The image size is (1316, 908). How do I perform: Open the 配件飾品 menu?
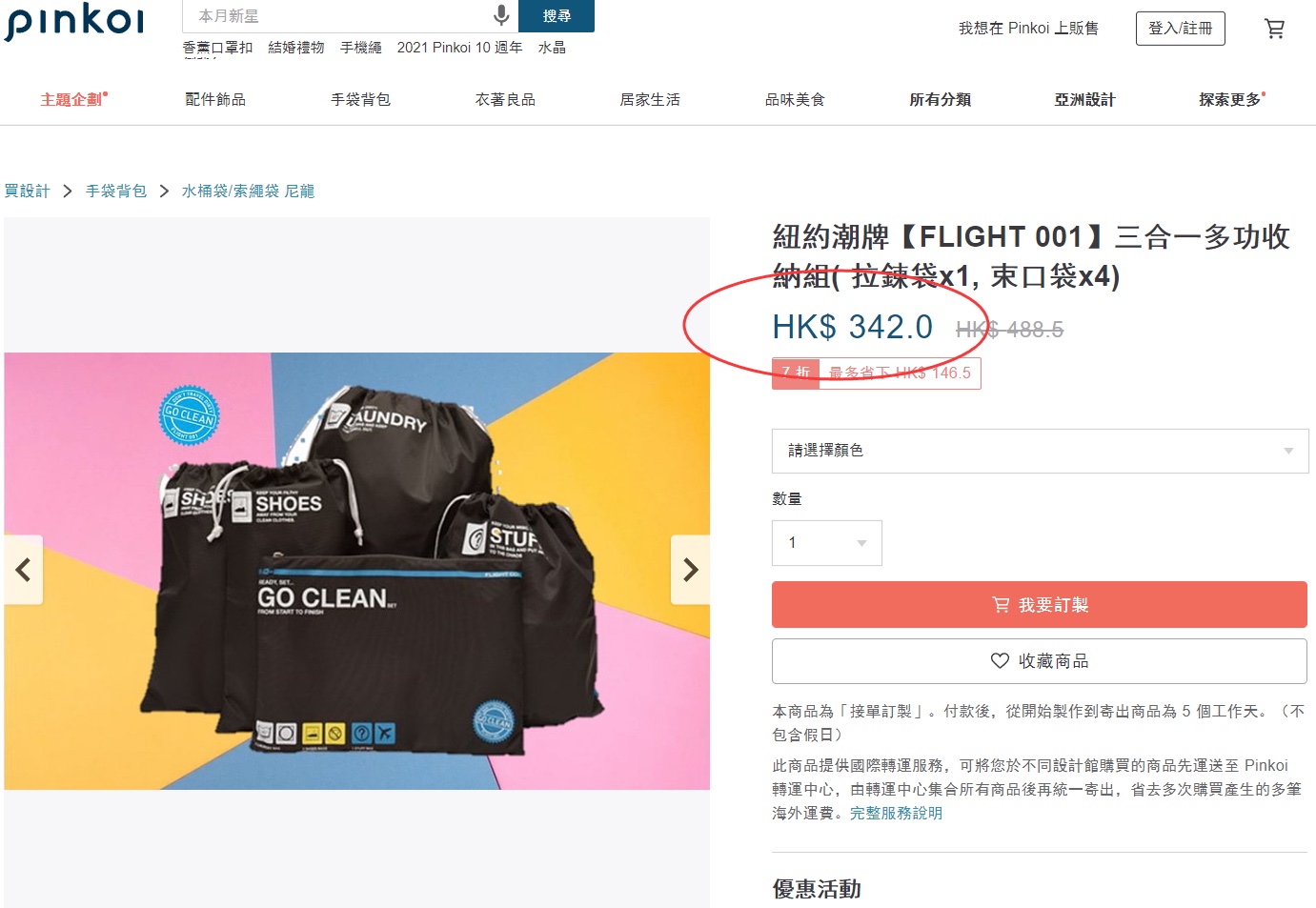click(215, 99)
